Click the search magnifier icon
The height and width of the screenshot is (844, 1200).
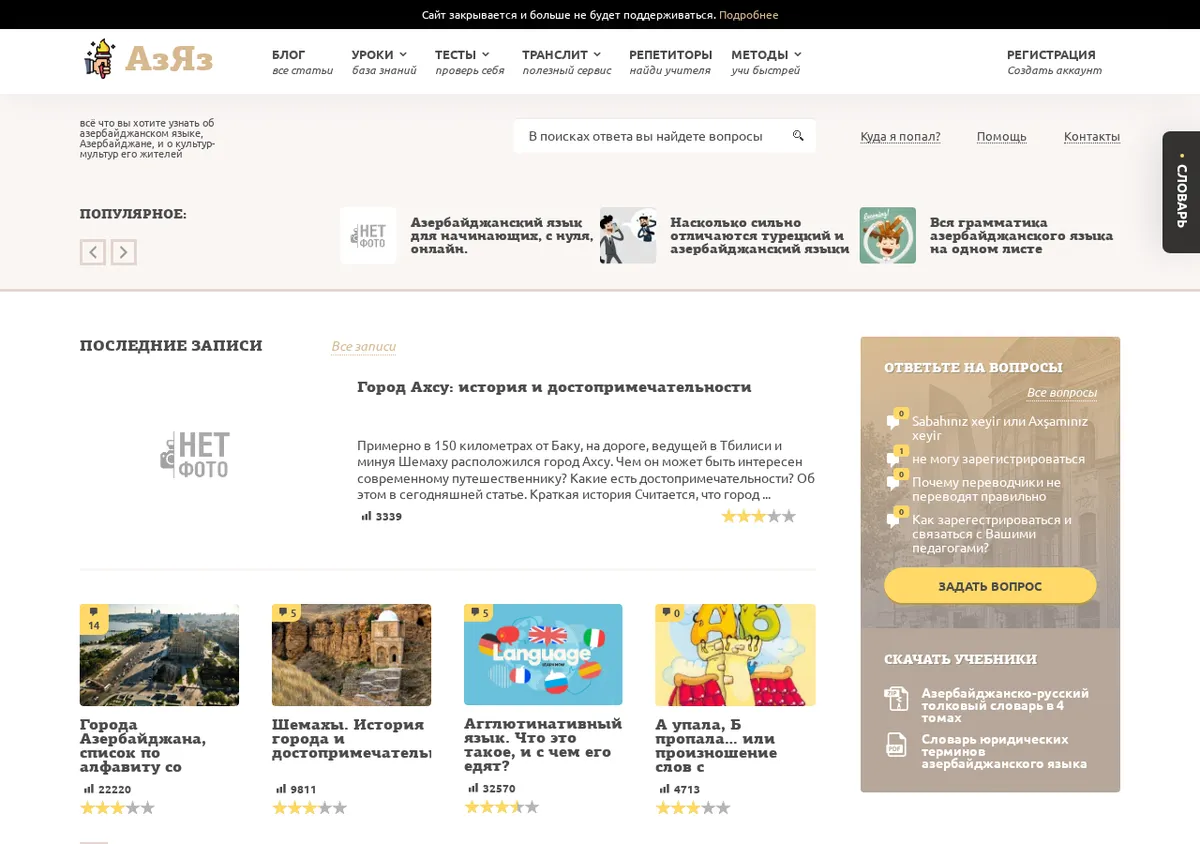798,136
